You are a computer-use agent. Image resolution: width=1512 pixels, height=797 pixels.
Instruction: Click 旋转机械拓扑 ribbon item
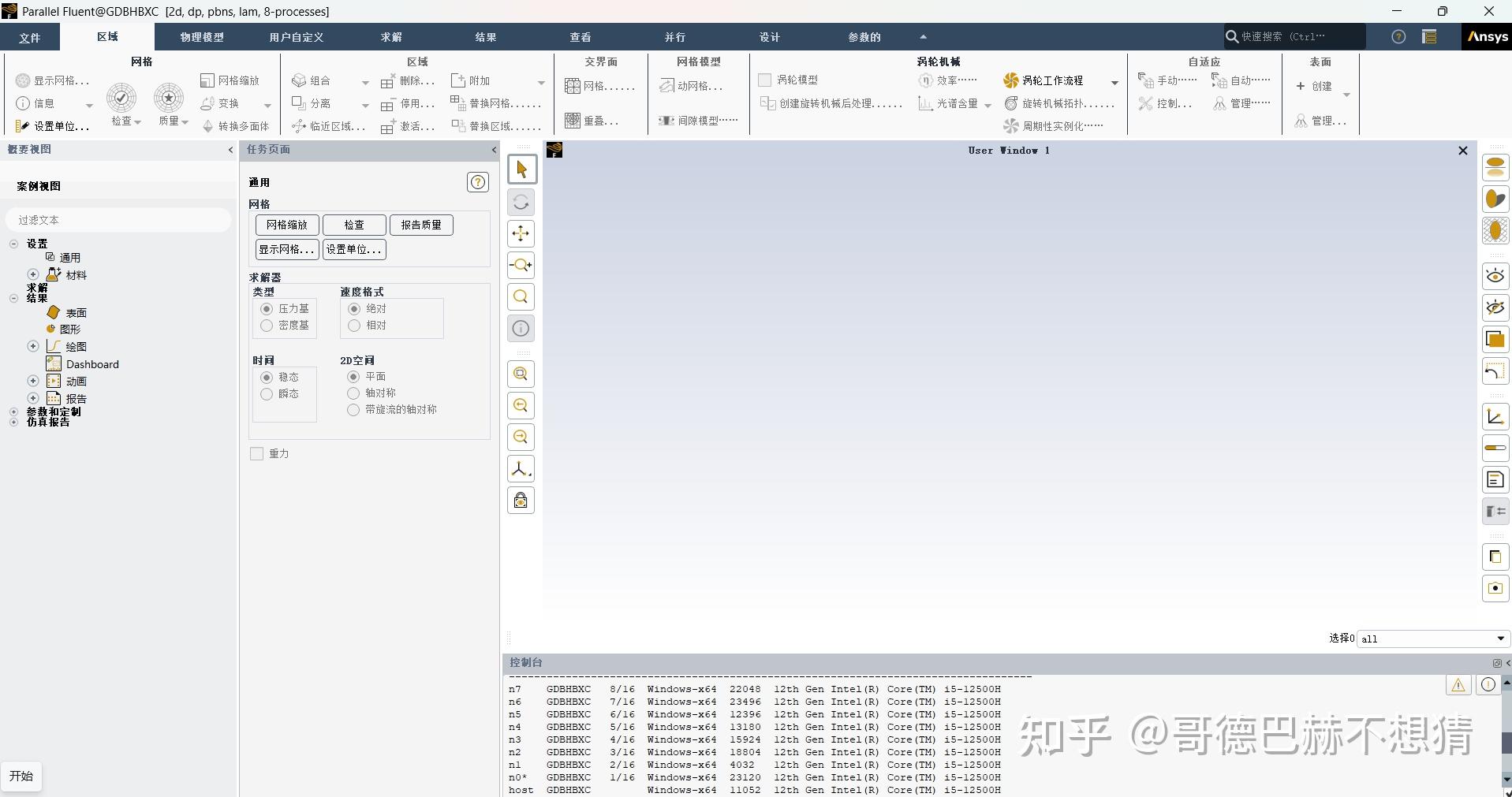[x=1059, y=103]
